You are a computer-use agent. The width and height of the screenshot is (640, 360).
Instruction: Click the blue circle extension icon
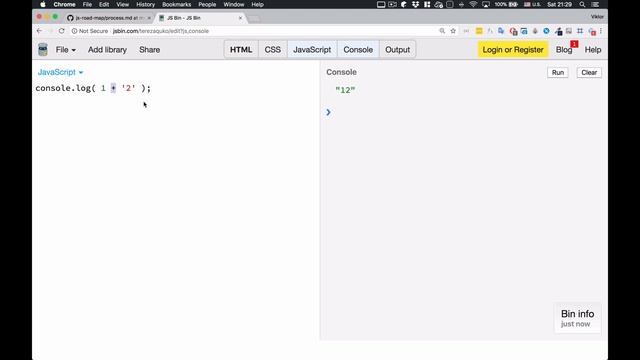pyautogui.click(x=546, y=31)
